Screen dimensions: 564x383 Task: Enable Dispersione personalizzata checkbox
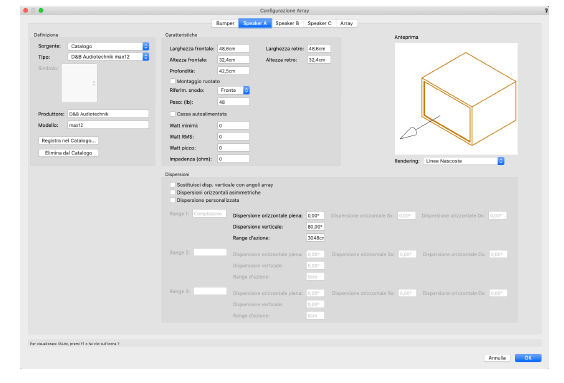tap(173, 200)
